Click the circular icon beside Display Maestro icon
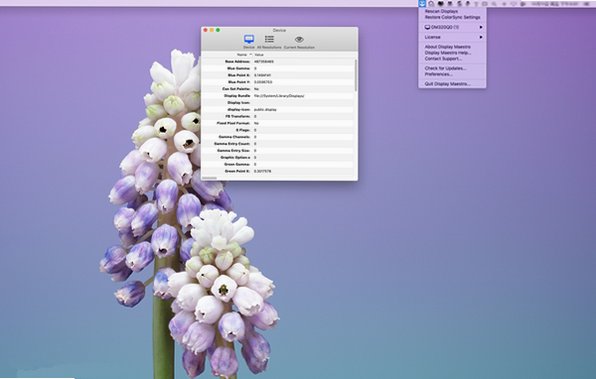Viewport: 596px width, 379px height. pyautogui.click(x=431, y=3)
